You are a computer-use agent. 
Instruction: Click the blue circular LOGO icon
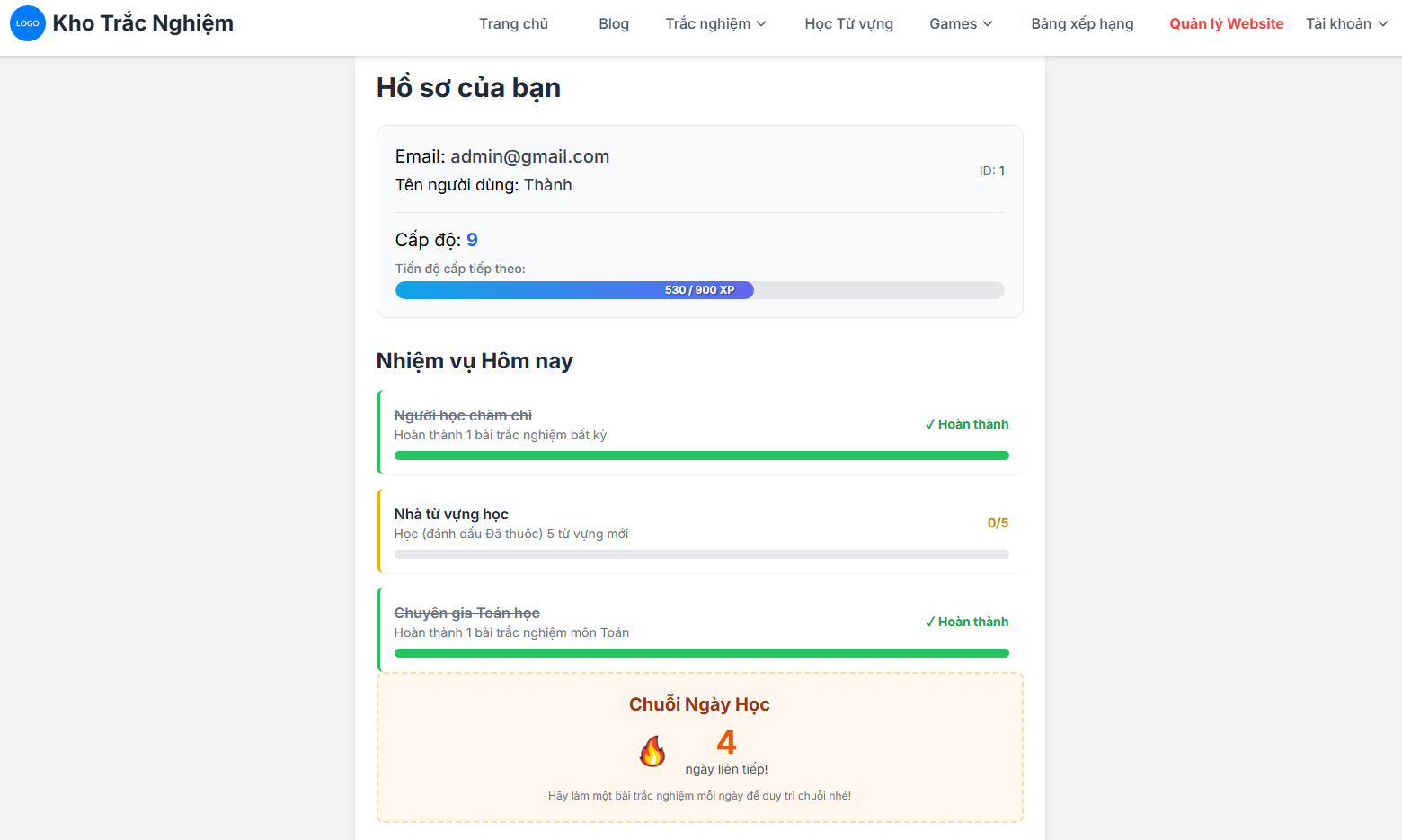click(x=28, y=23)
